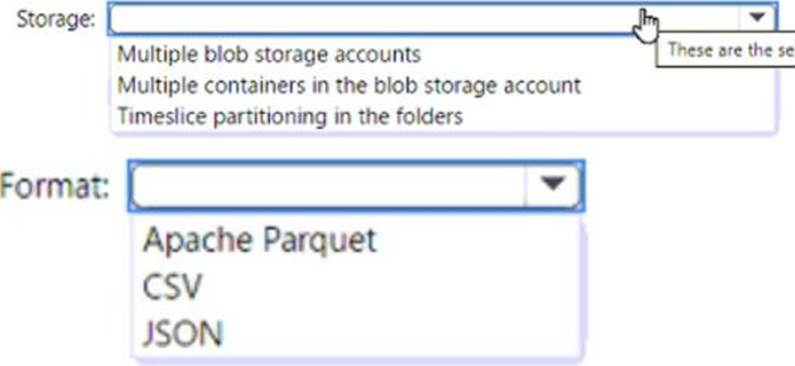Select Apache Parquet format
The width and height of the screenshot is (795, 366).
pos(260,240)
